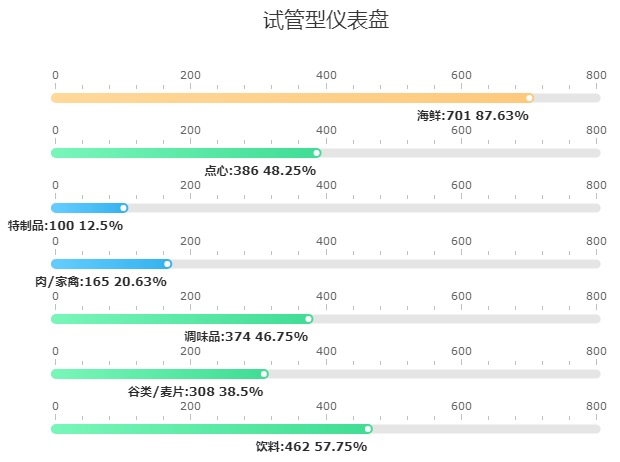Click the gray unfilled track of 谷类/麦片 bar
620x462 pixels.
[430, 374]
